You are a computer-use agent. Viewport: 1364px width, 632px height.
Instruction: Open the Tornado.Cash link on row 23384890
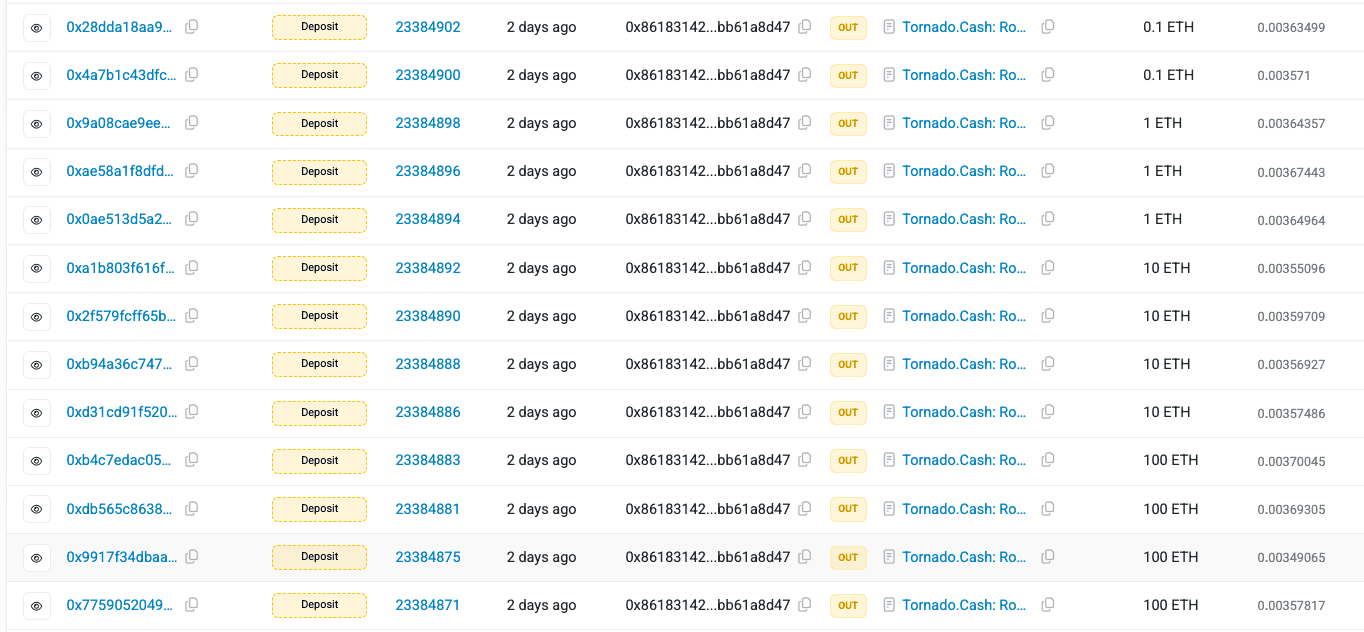tap(963, 316)
